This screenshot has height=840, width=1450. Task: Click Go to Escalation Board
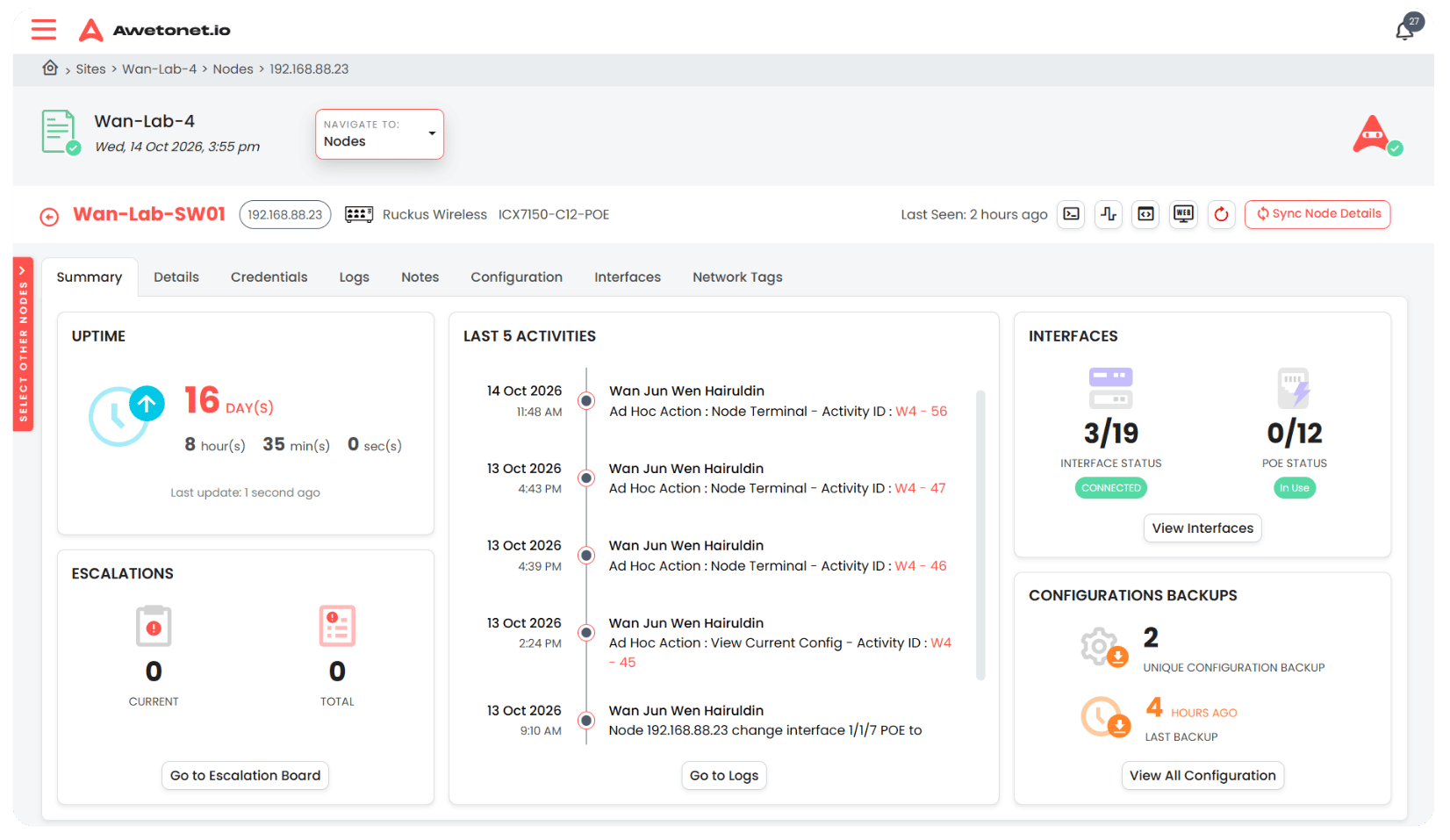(x=245, y=776)
